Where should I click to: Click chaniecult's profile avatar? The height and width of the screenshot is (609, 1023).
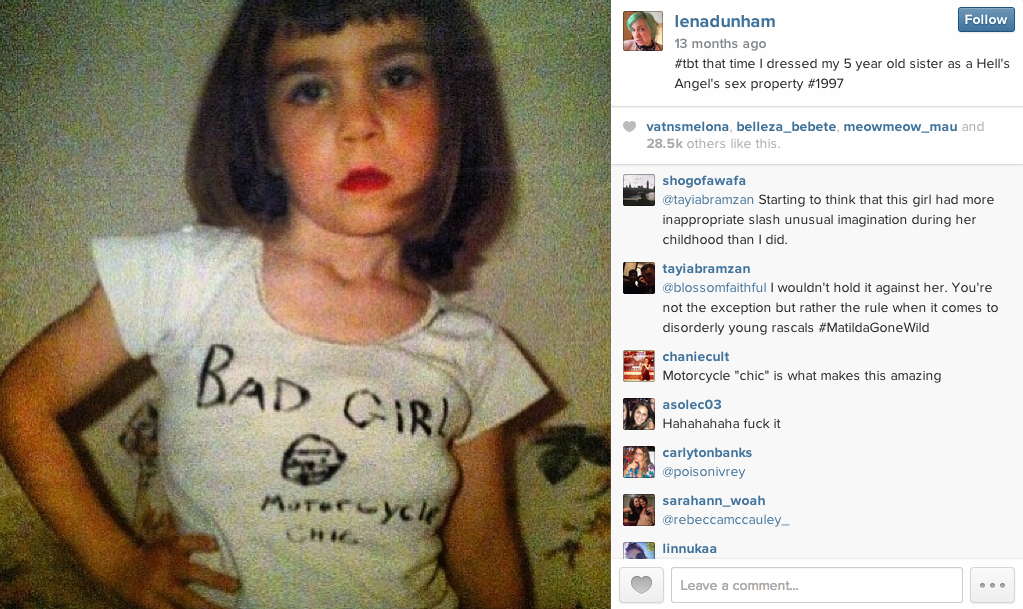(x=639, y=366)
